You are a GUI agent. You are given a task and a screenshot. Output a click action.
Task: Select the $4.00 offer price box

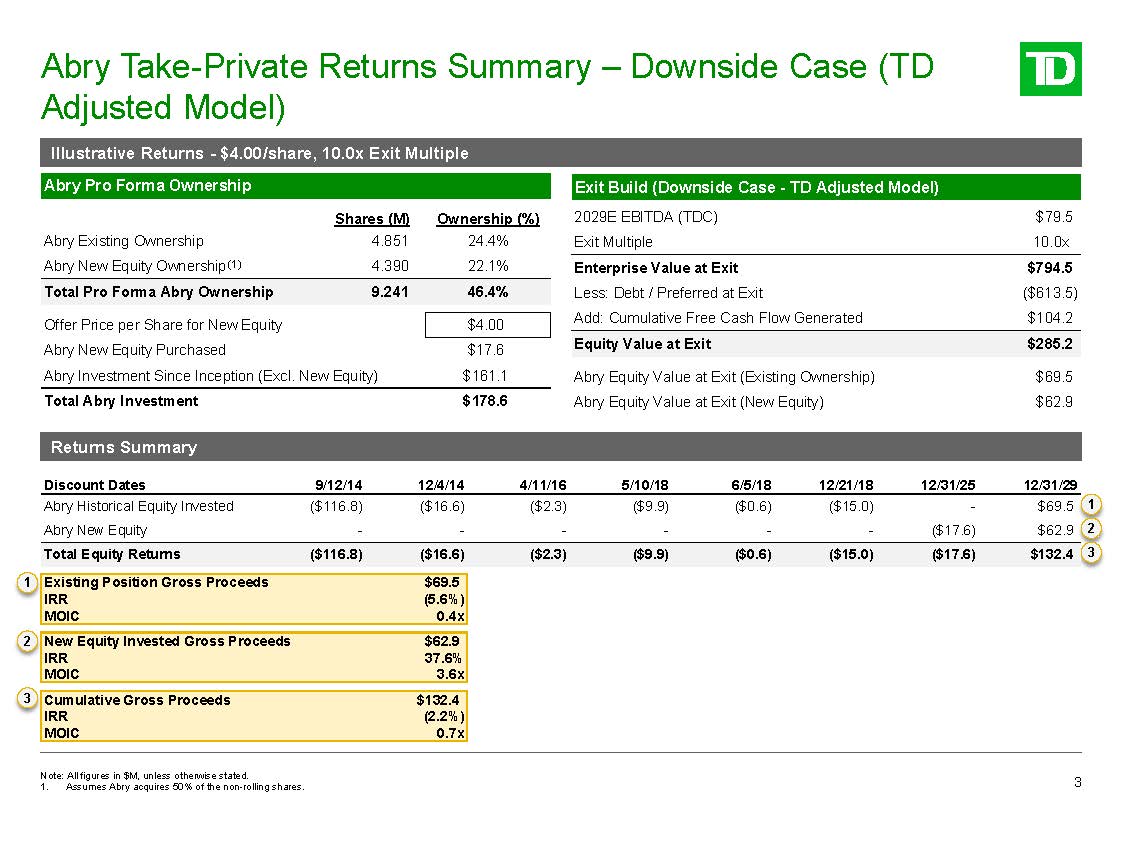(x=487, y=325)
